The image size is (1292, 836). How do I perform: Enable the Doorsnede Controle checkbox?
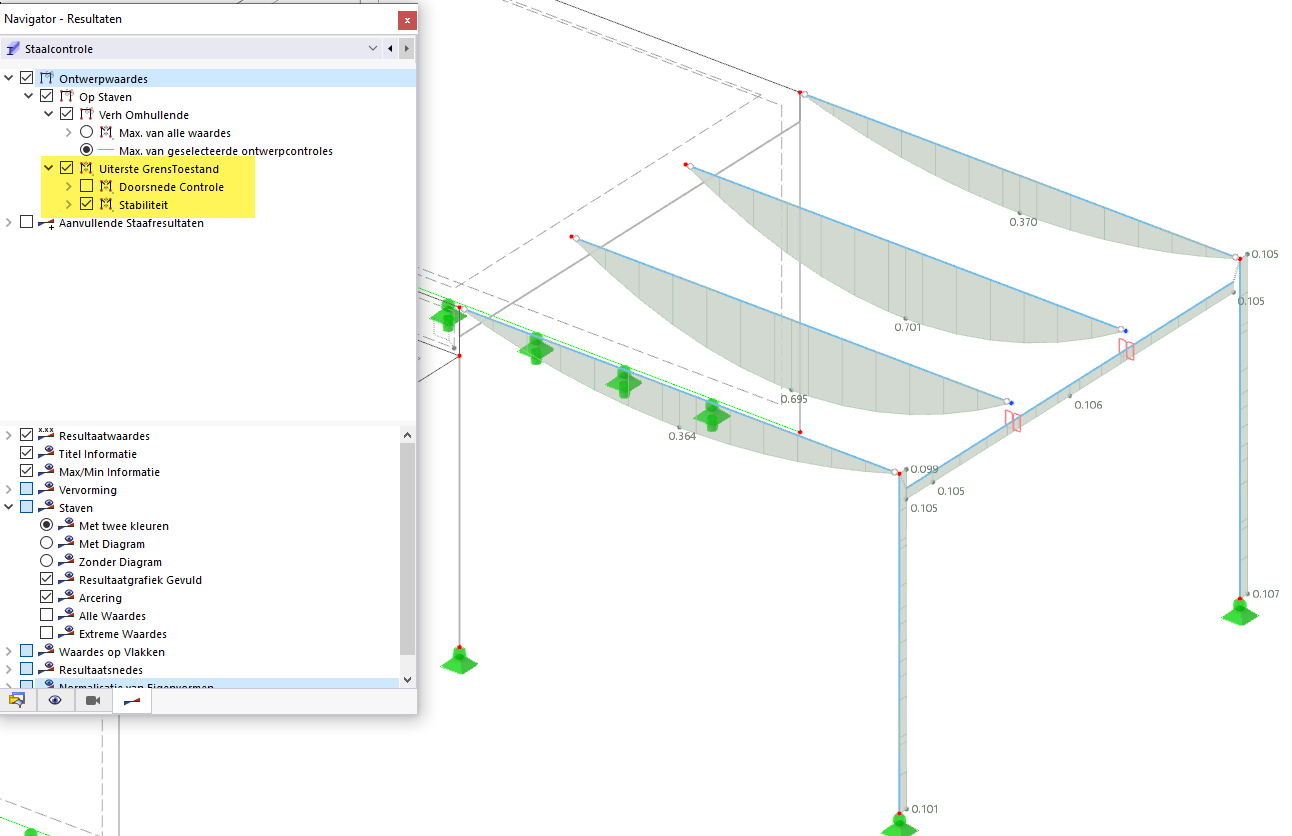pyautogui.click(x=87, y=187)
